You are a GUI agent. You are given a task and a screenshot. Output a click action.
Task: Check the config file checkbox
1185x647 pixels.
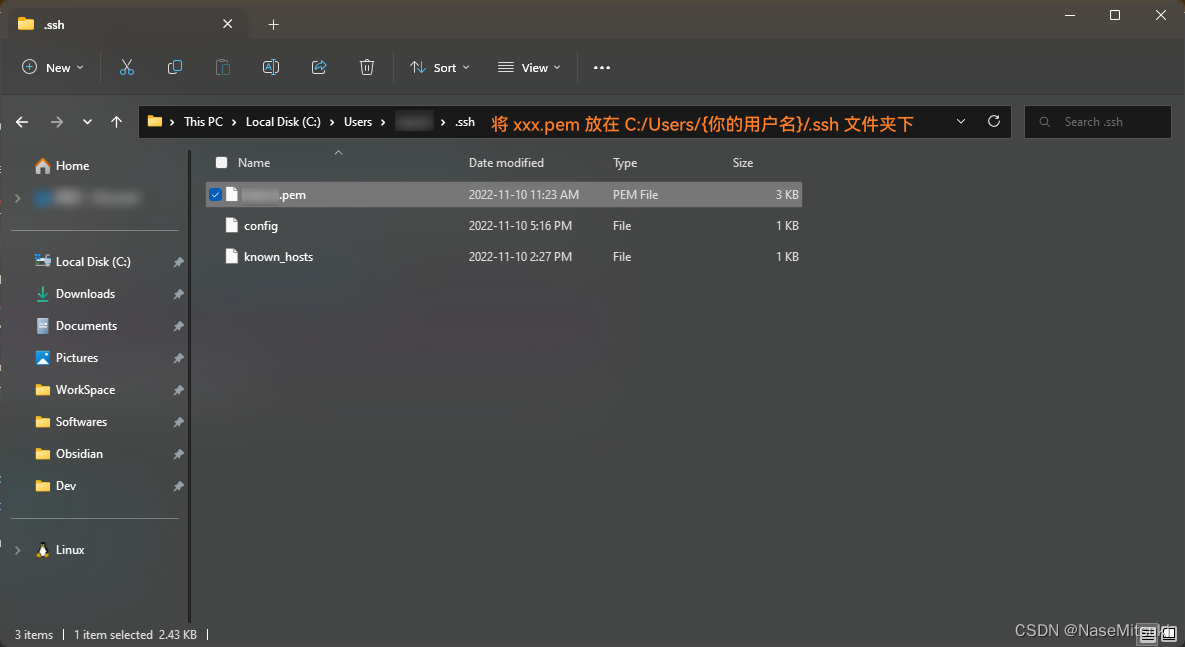click(x=215, y=225)
